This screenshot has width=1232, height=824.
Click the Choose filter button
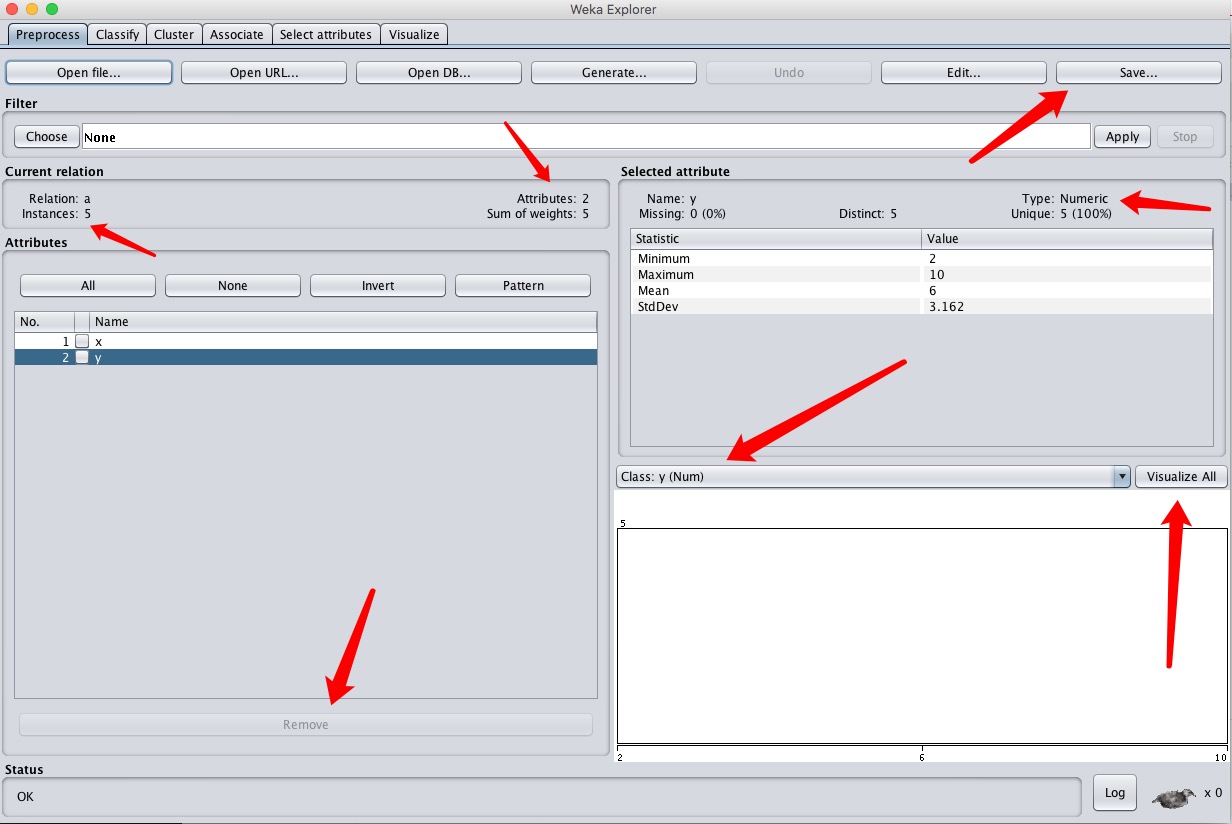click(x=47, y=137)
